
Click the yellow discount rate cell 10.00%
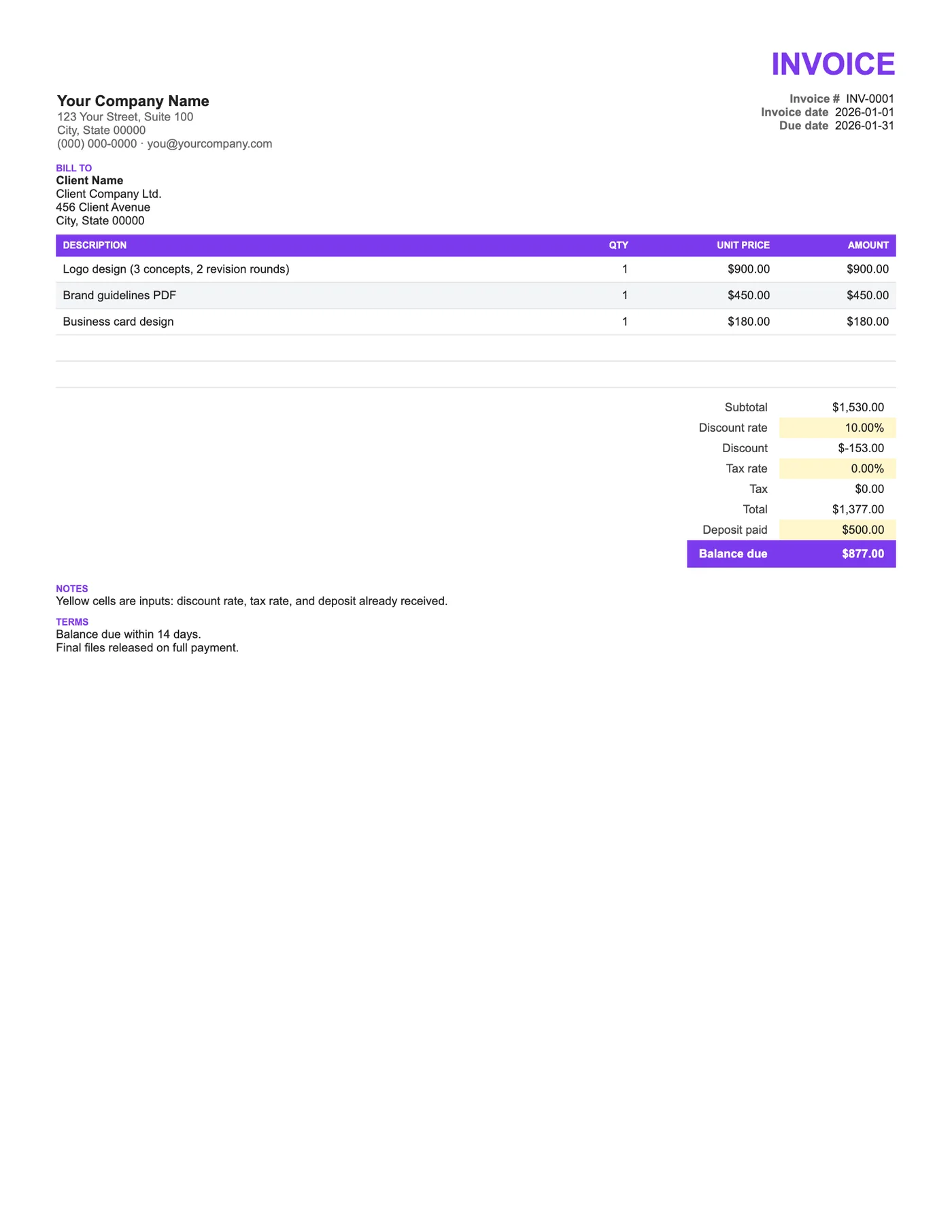click(x=838, y=428)
